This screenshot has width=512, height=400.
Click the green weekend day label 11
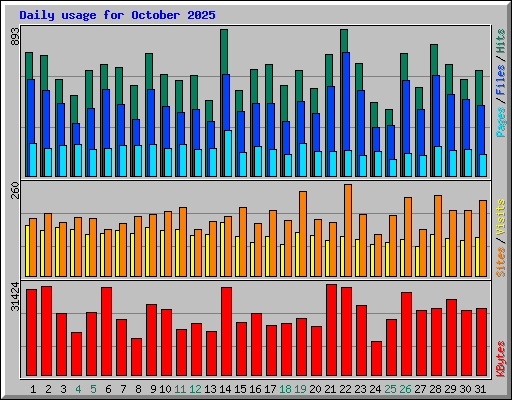tap(180, 389)
